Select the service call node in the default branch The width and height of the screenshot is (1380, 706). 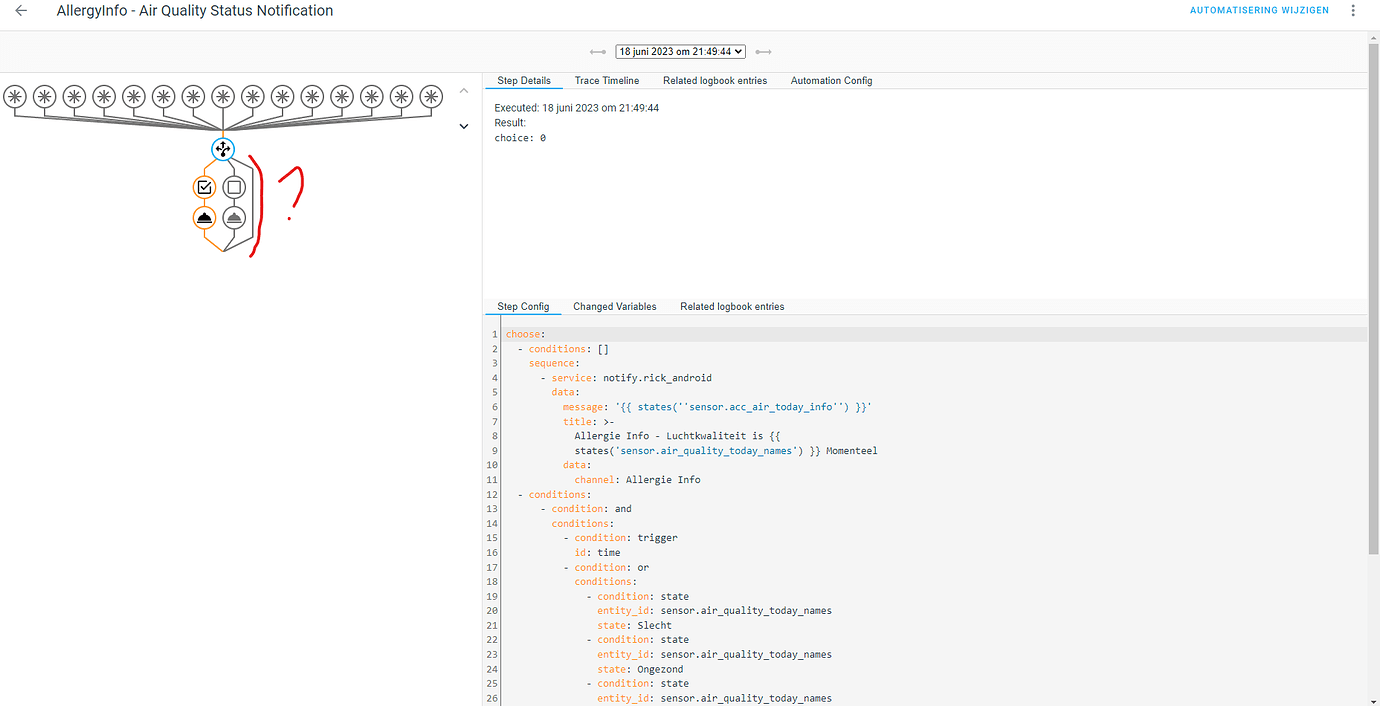tap(234, 216)
